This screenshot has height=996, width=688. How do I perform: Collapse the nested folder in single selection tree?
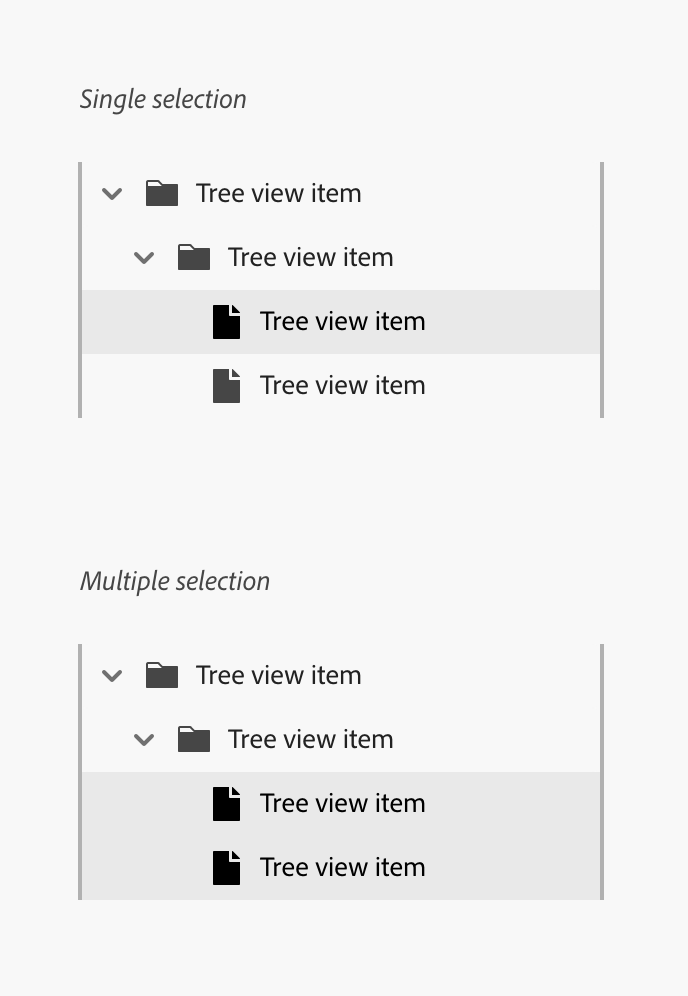tap(143, 257)
